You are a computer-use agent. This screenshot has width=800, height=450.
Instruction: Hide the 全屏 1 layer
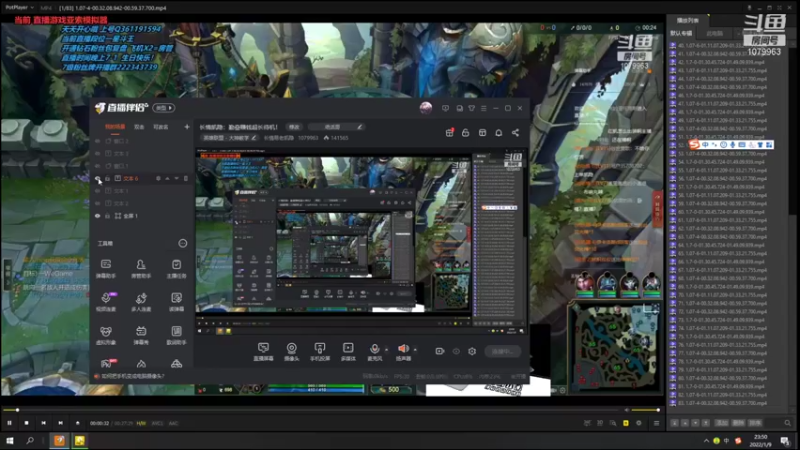point(97,216)
